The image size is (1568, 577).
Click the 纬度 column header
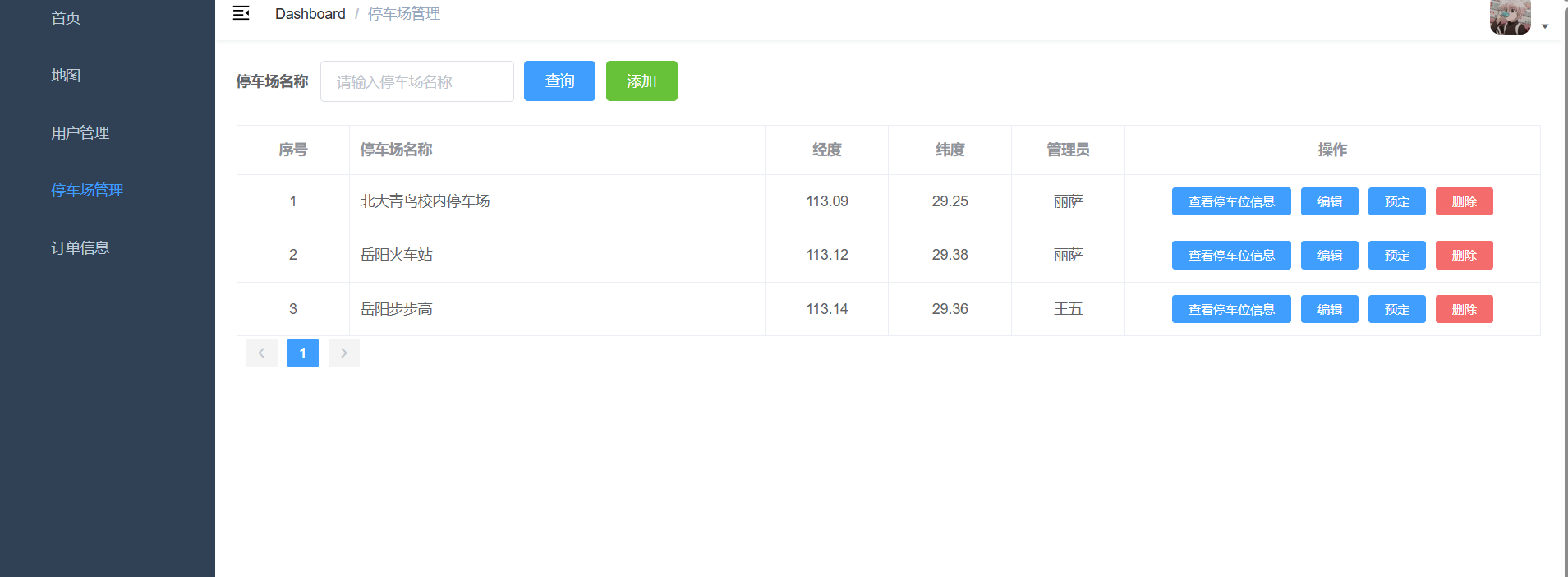950,150
